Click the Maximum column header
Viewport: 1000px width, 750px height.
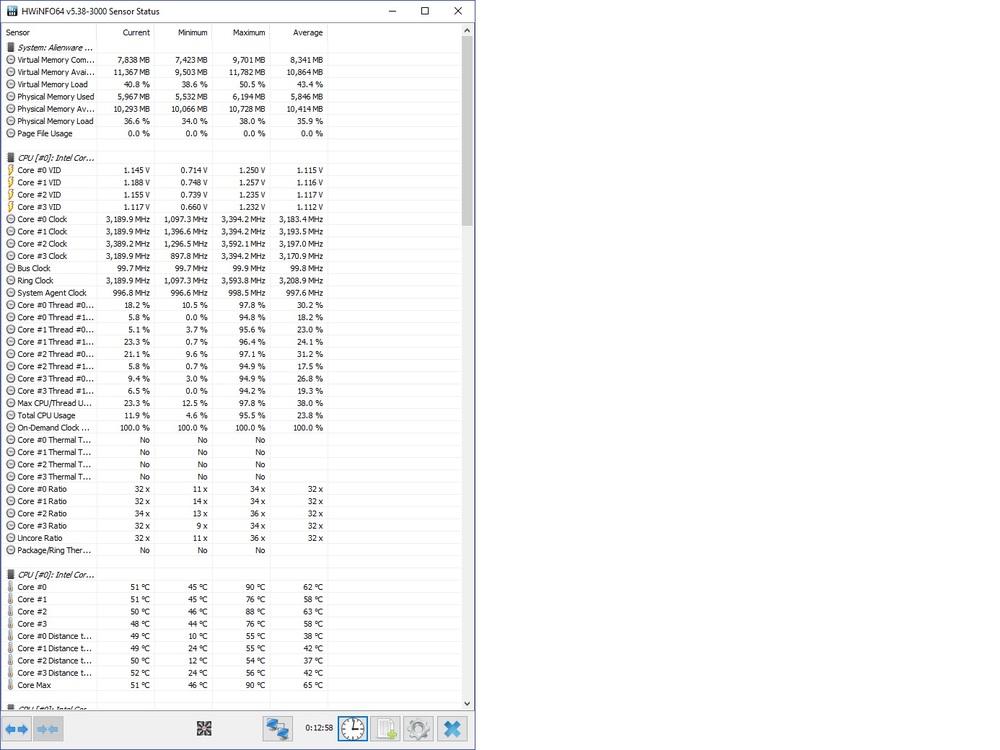249,33
